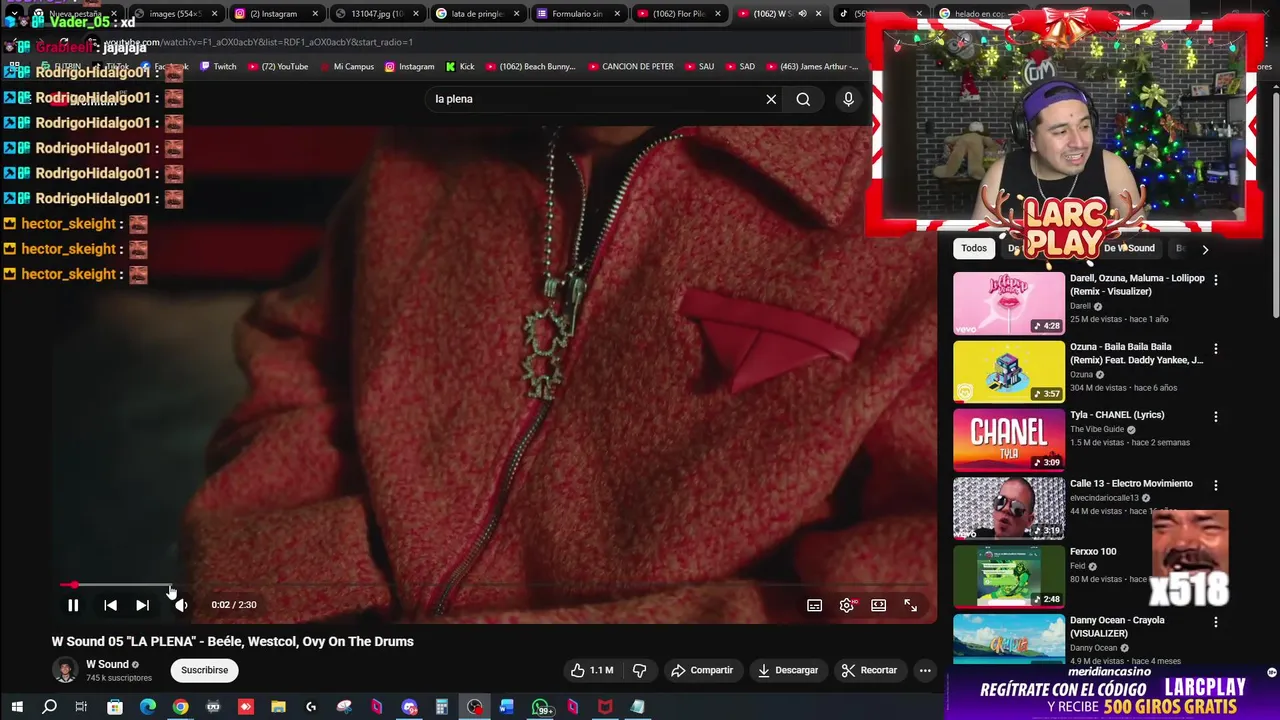Viewport: 1280px width, 720px height.
Task: Open options menu for Calle 13 video
Action: click(1216, 485)
